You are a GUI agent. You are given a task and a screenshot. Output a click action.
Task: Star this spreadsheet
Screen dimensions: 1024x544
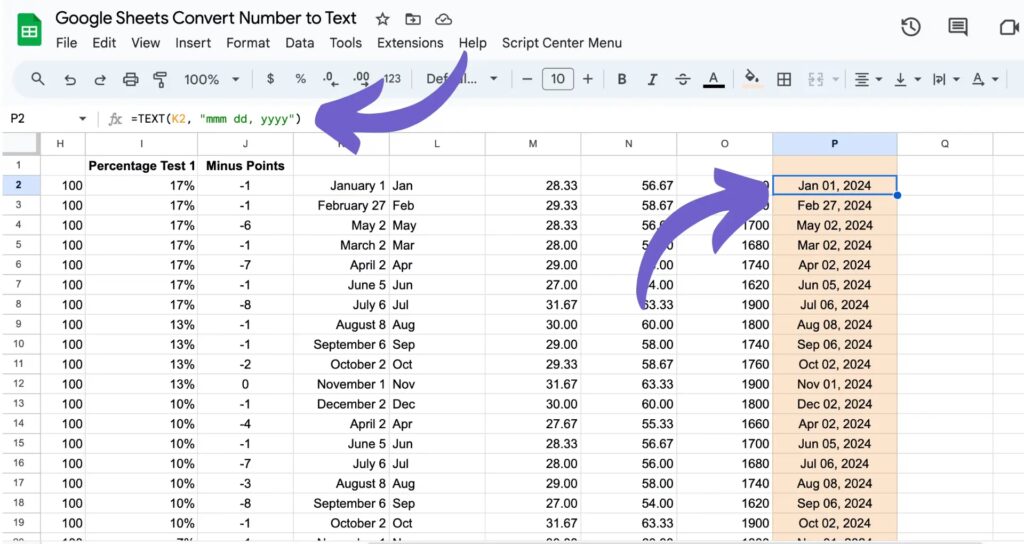[x=381, y=19]
